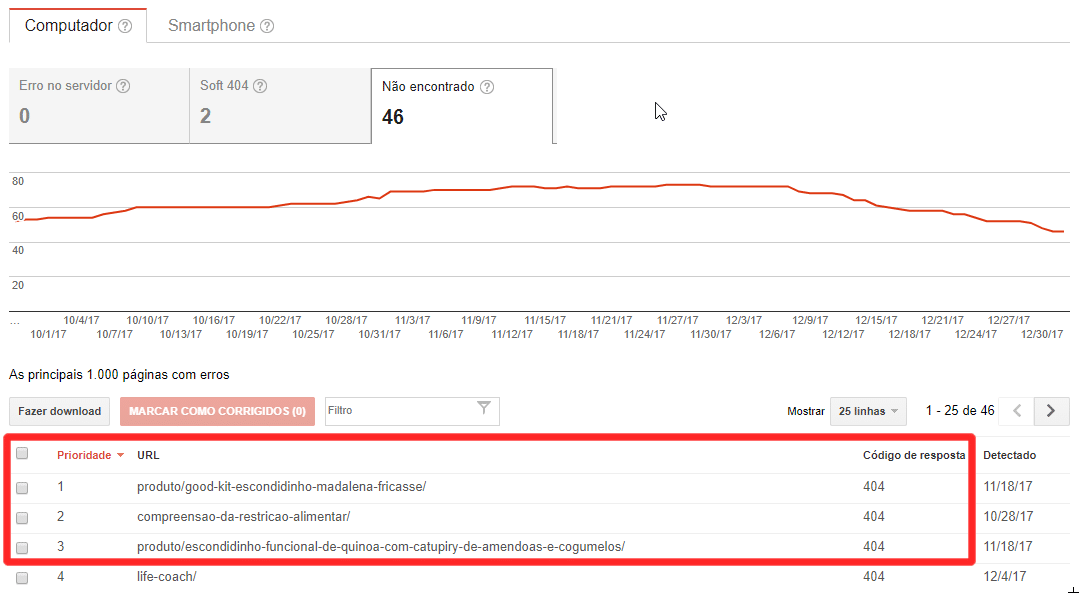Switch to the Smartphone tab
This screenshot has width=1079, height=593.
tap(211, 26)
